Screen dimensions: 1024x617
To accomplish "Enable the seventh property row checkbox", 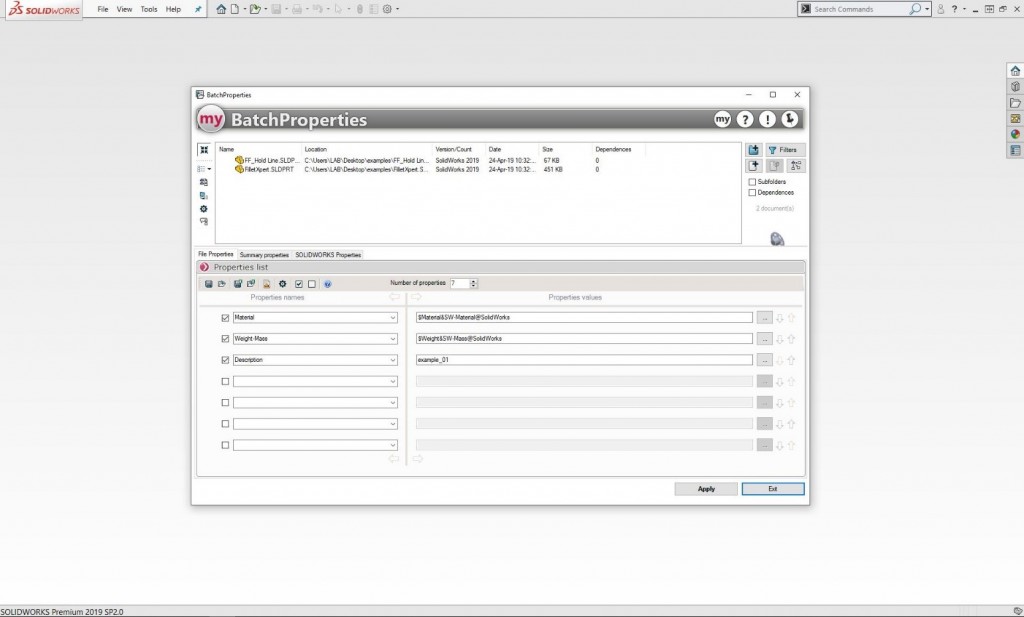I will click(225, 445).
